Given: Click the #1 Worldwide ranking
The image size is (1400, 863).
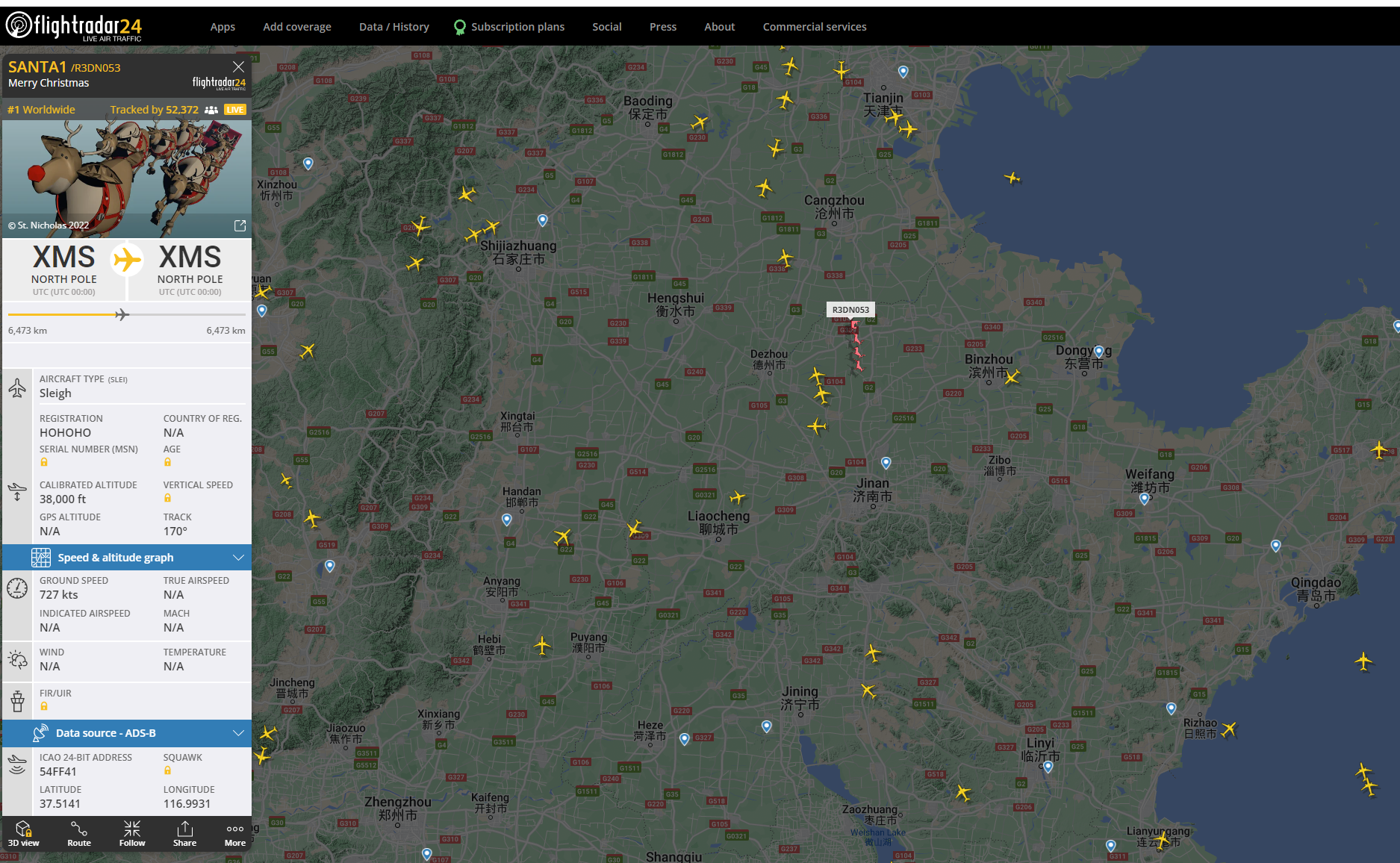Looking at the screenshot, I should click(x=41, y=110).
